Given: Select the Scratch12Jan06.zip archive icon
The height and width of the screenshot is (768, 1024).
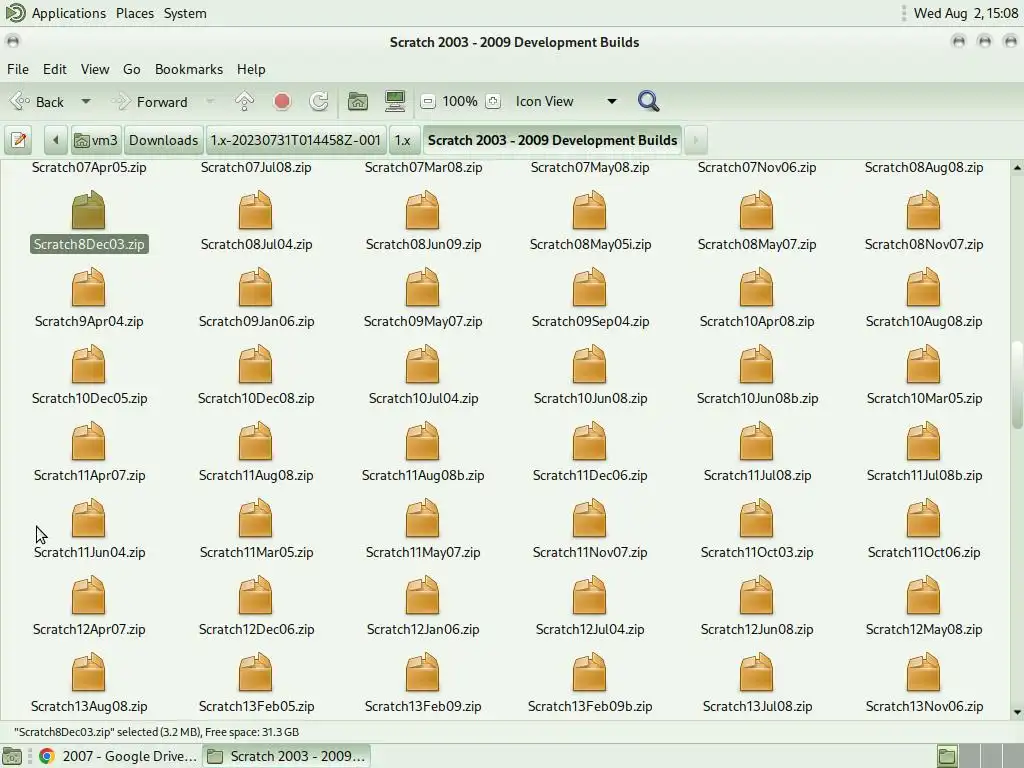Looking at the screenshot, I should (423, 596).
